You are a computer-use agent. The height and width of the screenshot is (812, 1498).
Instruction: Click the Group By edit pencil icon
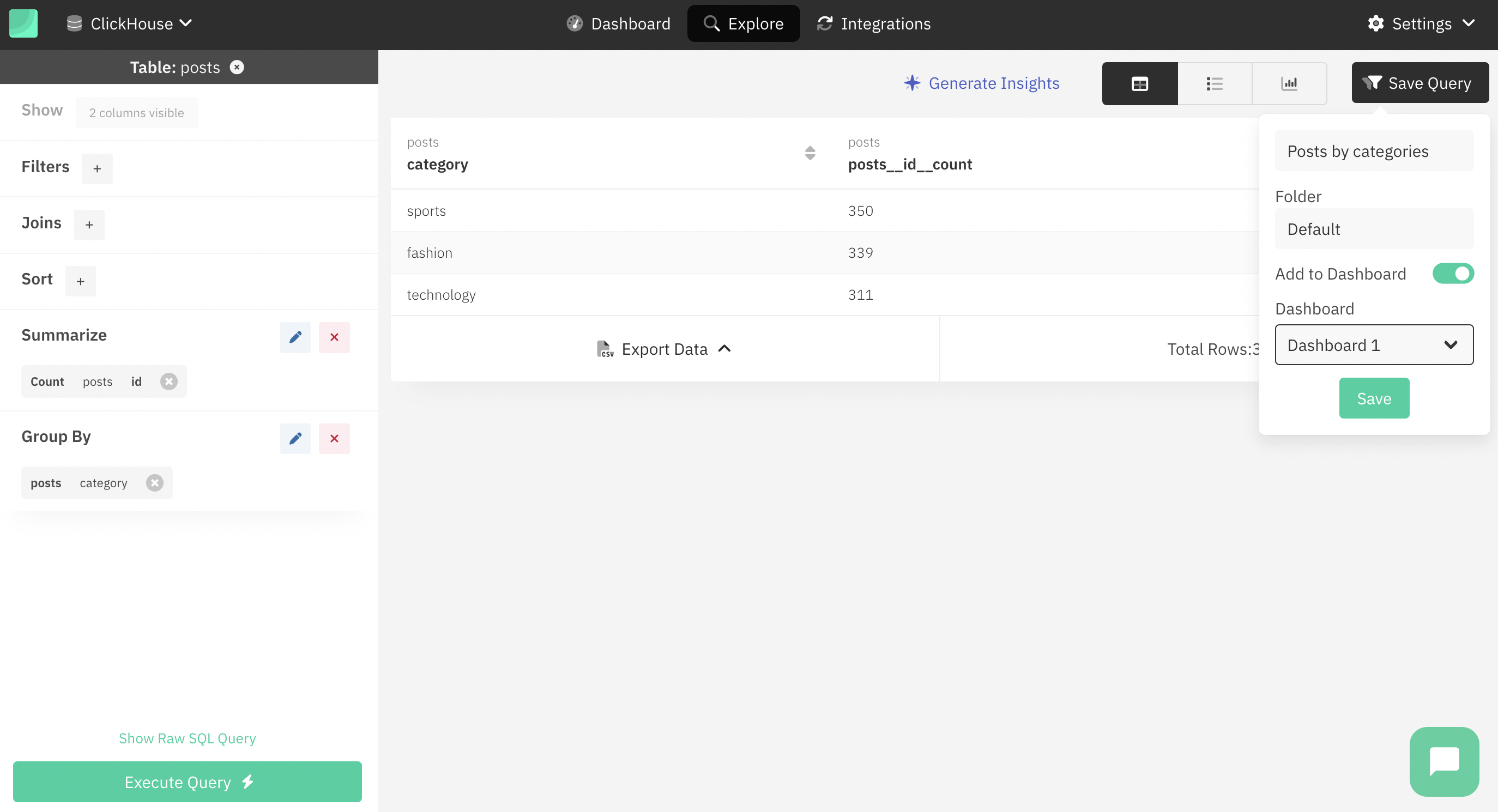(x=296, y=438)
